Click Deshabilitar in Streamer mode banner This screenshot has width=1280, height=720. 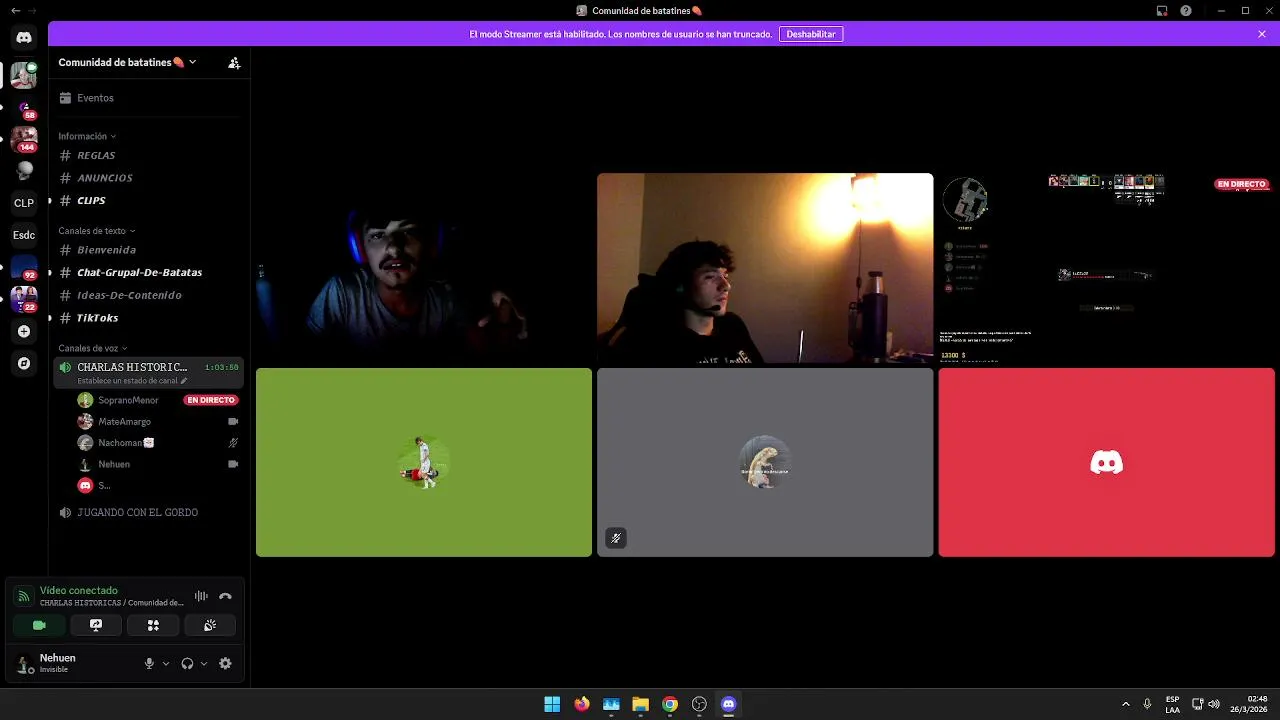coord(811,34)
